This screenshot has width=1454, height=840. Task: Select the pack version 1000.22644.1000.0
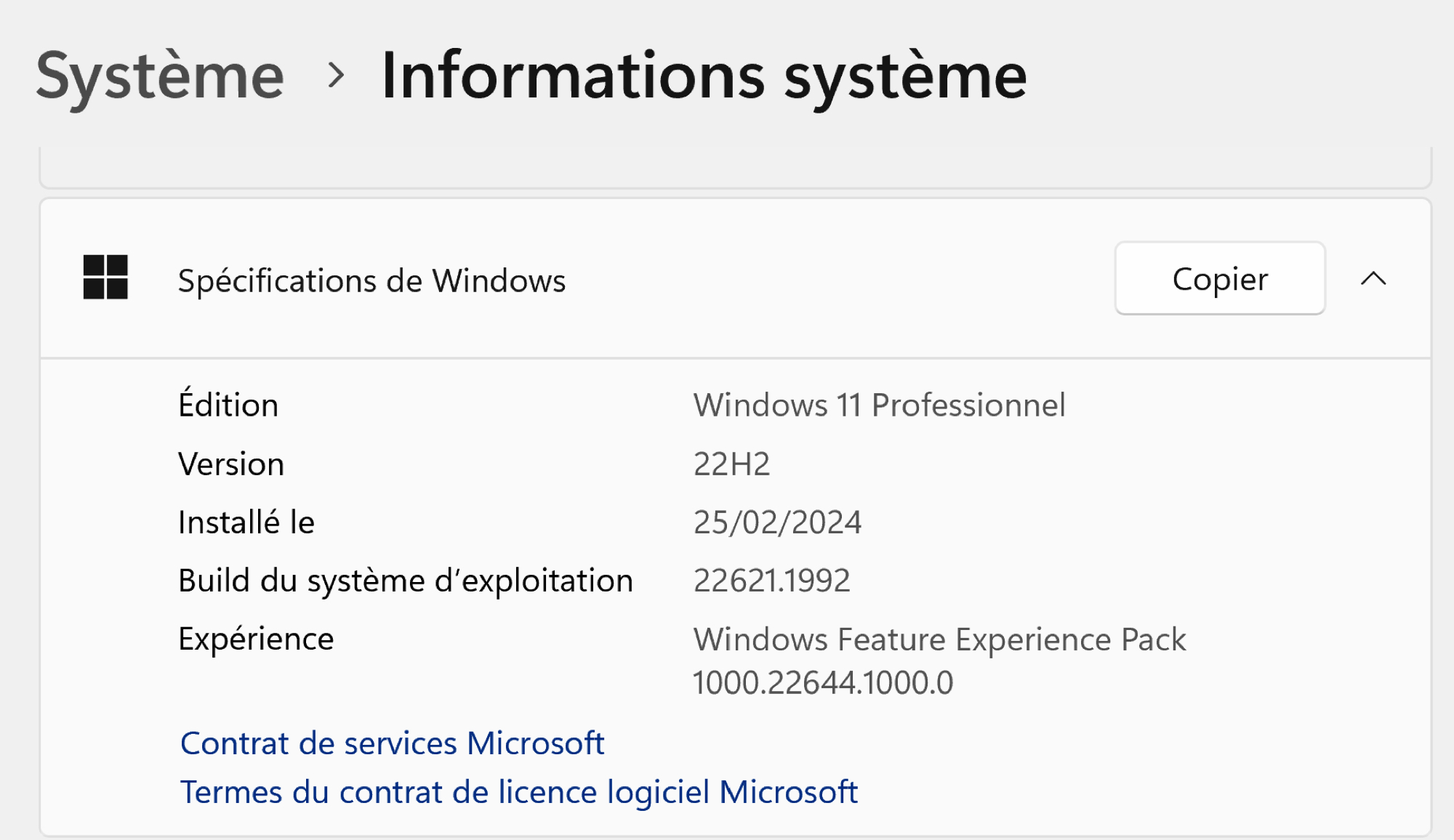(823, 683)
